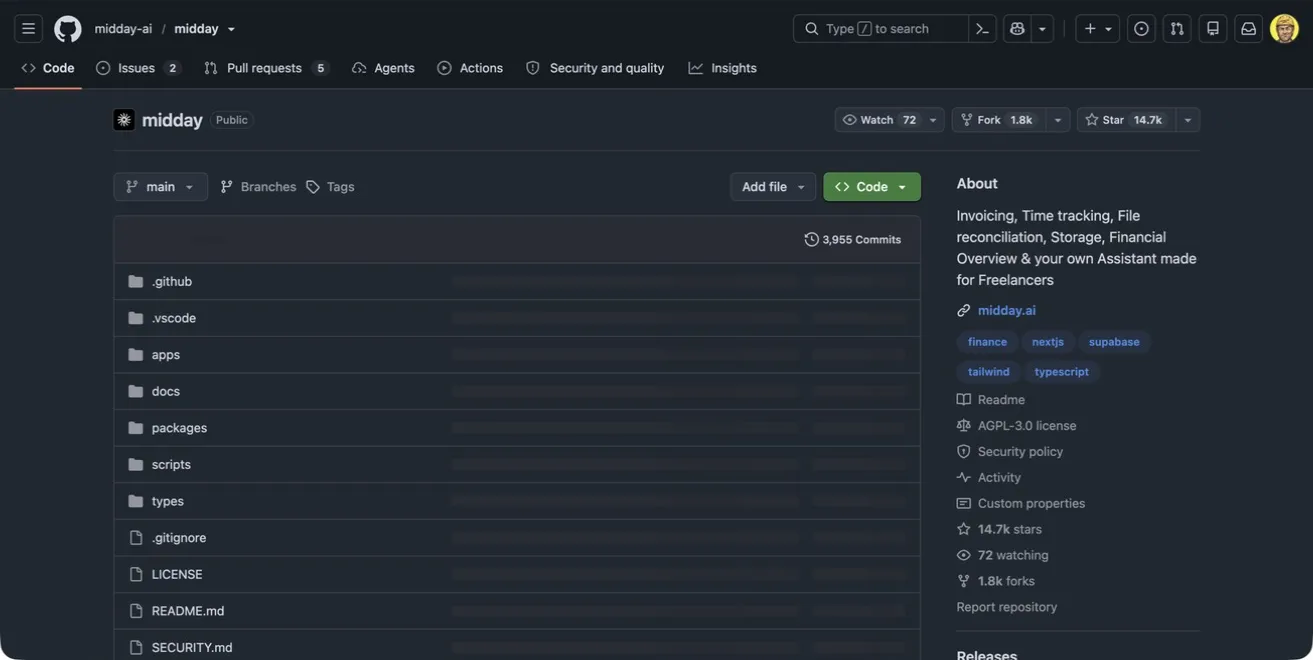Expand the create new plus dropdown
This screenshot has height=660, width=1313.
point(1097,29)
